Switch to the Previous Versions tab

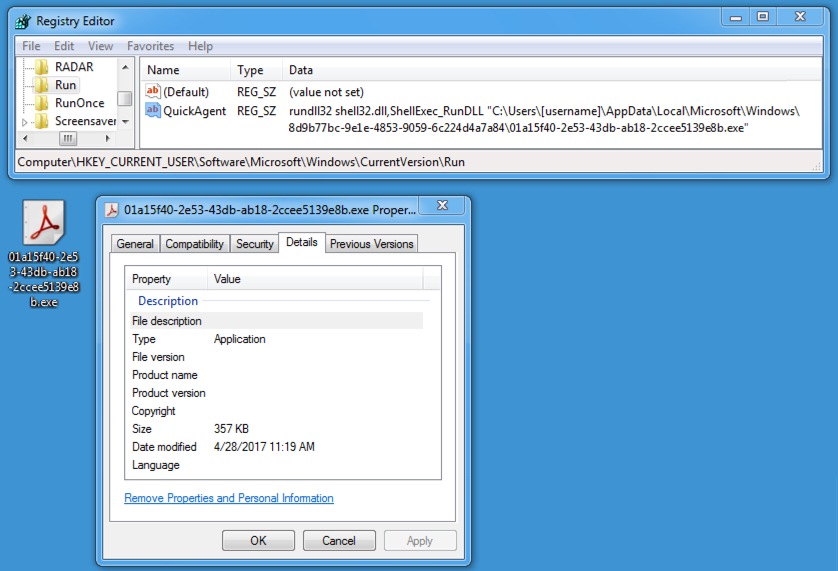click(371, 244)
